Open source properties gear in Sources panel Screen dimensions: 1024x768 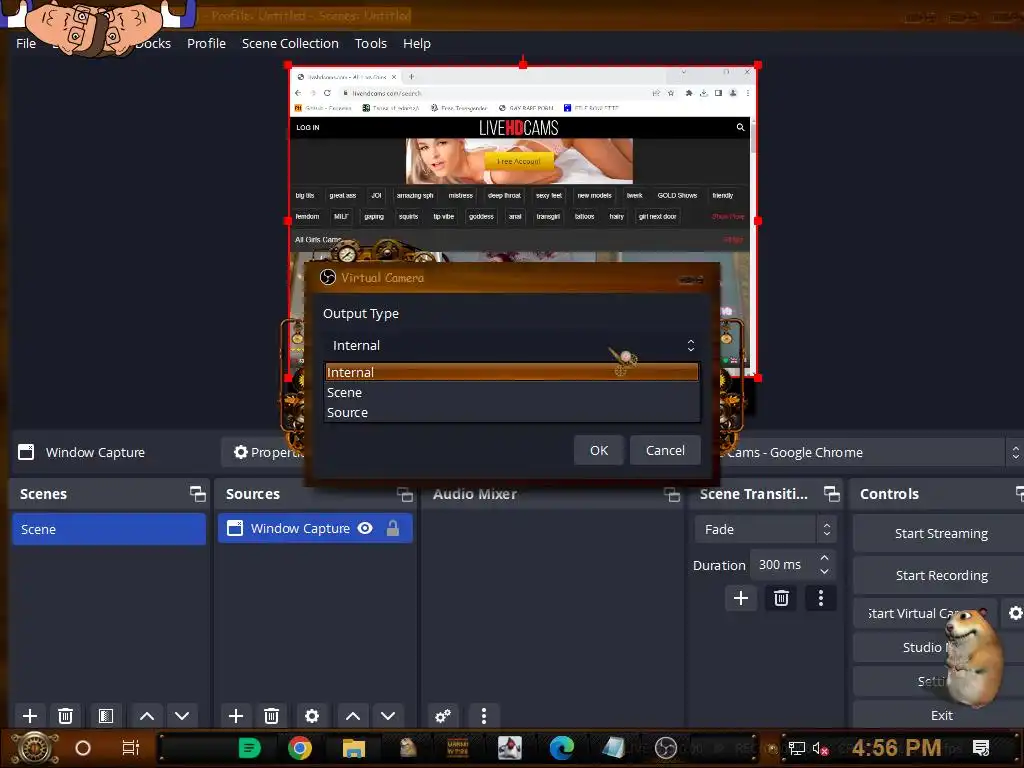pos(312,716)
